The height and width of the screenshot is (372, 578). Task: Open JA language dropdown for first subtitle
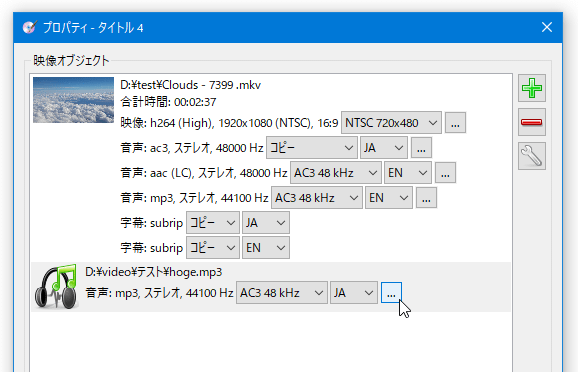pos(265,223)
